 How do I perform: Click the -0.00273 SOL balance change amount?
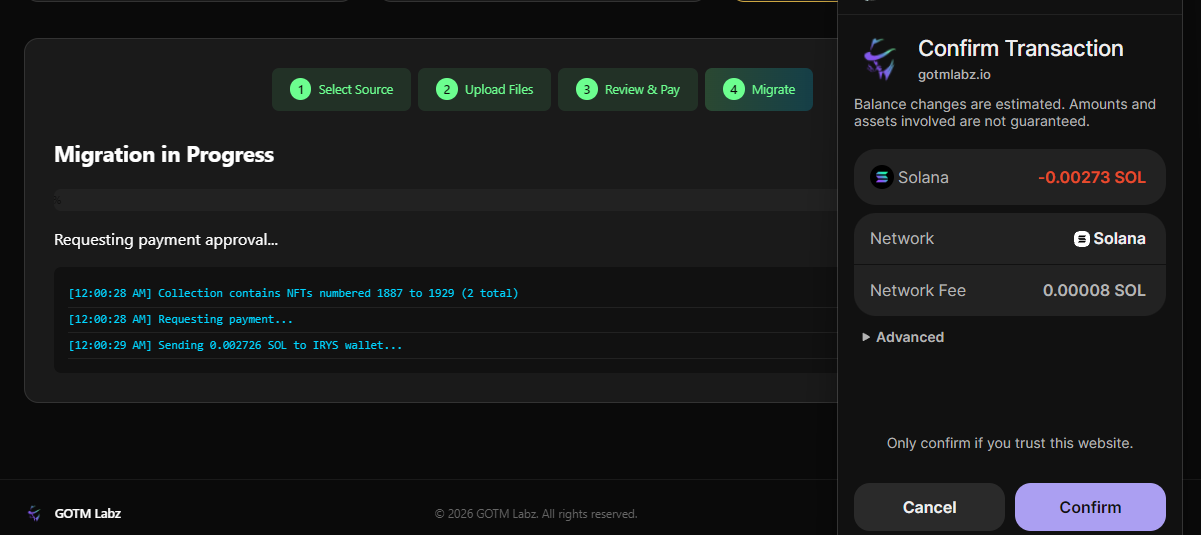(x=1091, y=177)
